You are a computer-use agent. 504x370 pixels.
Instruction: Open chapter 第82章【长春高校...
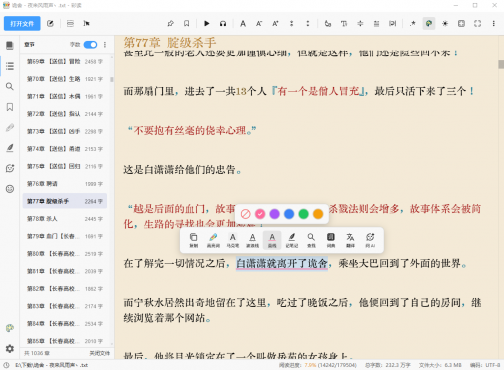coord(65,289)
